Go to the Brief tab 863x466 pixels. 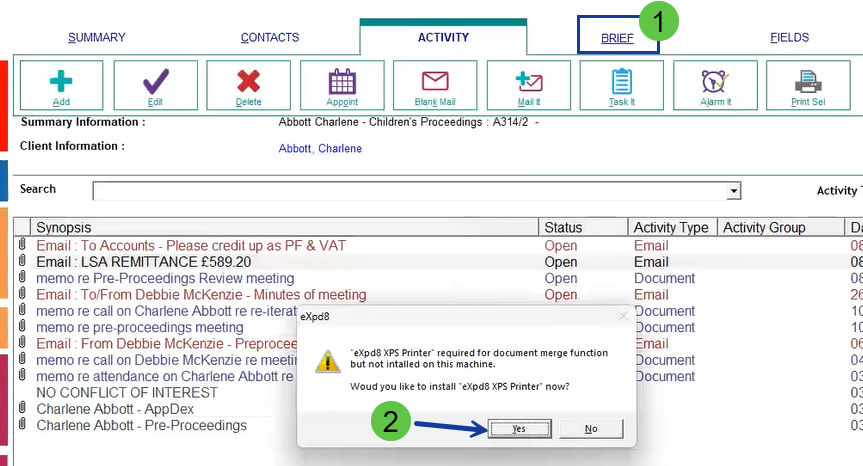617,38
